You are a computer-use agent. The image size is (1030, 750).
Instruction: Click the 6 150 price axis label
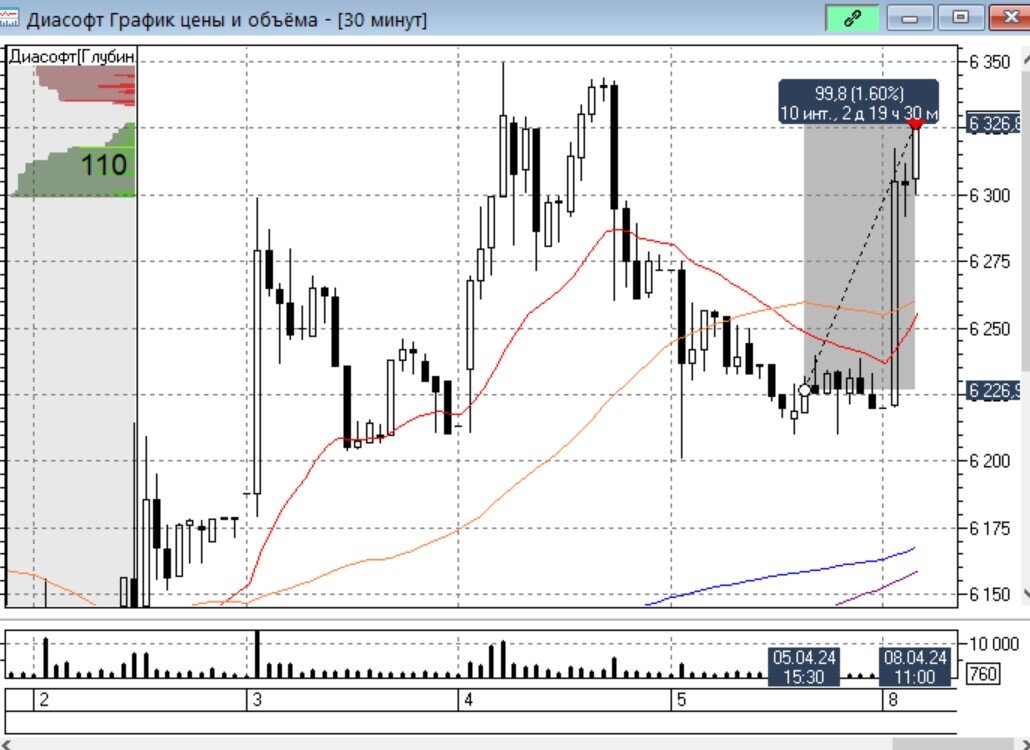click(990, 595)
